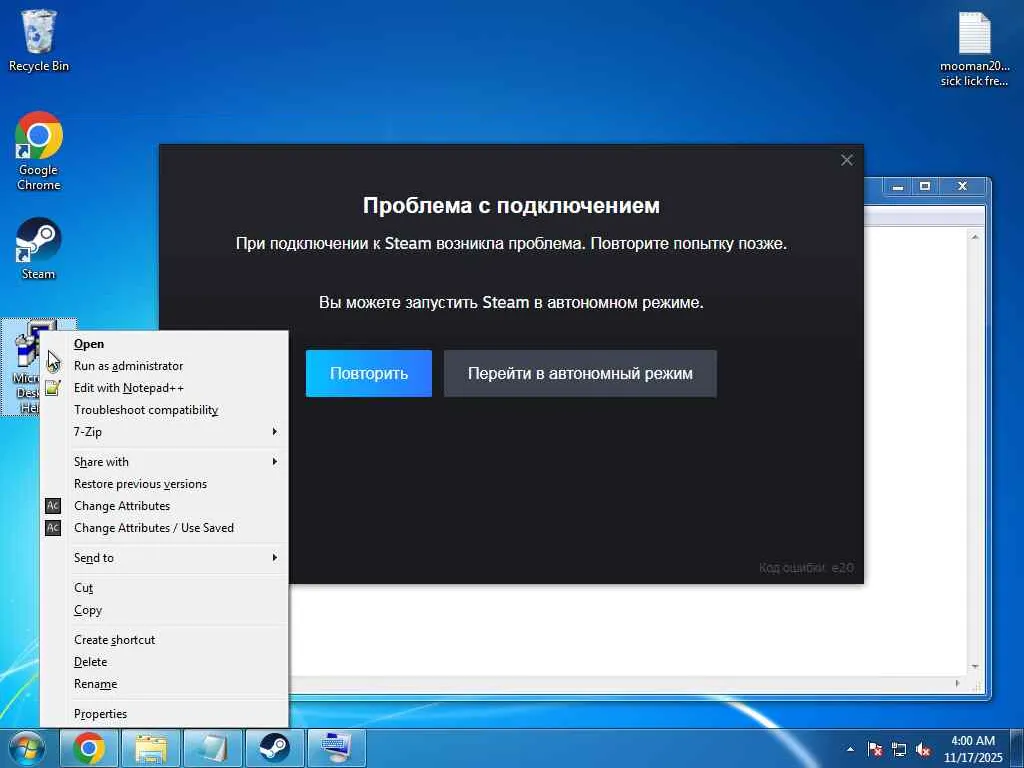The image size is (1024, 768).
Task: Click the Notepad++ icon beside Edit with Notepad++
Action: 53,388
